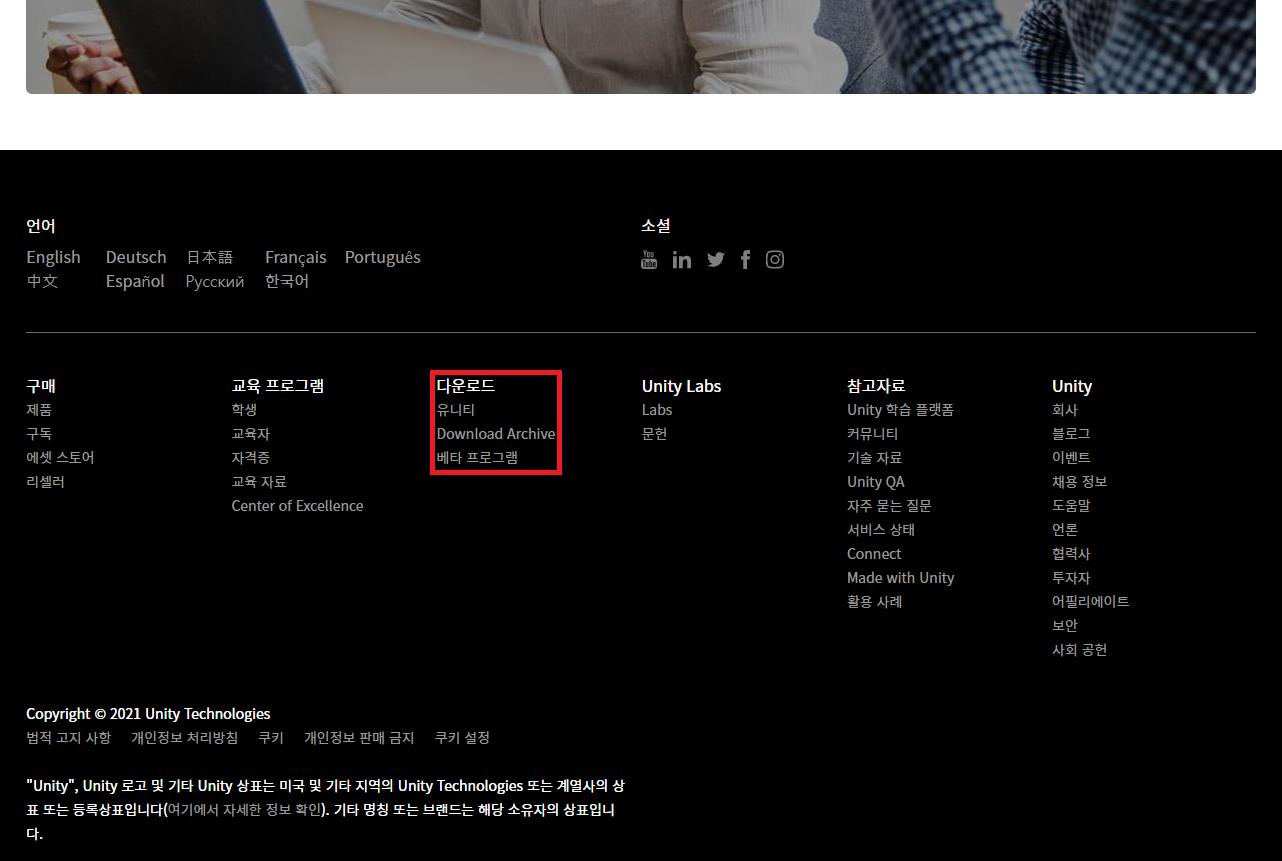Viewport: 1282px width, 861px height.
Task: Open 도움말 link
Action: point(1071,506)
